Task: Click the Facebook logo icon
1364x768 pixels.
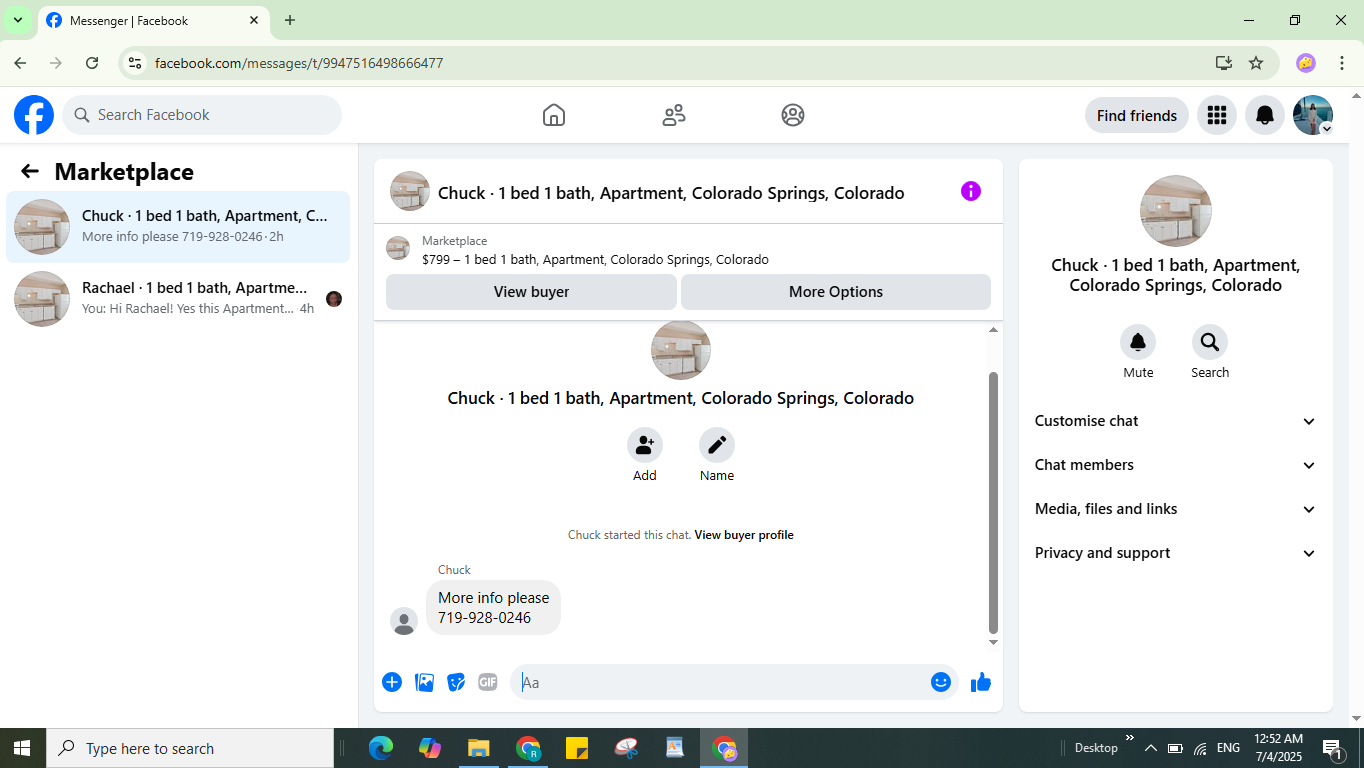Action: point(34,115)
